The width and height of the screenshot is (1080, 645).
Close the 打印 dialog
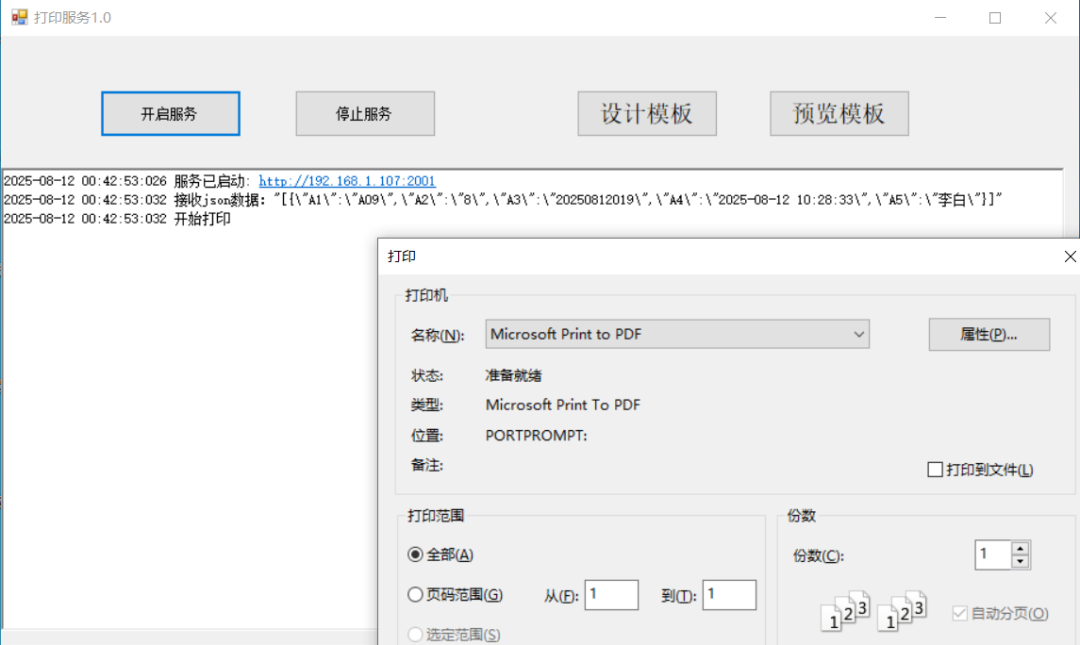[x=1069, y=257]
